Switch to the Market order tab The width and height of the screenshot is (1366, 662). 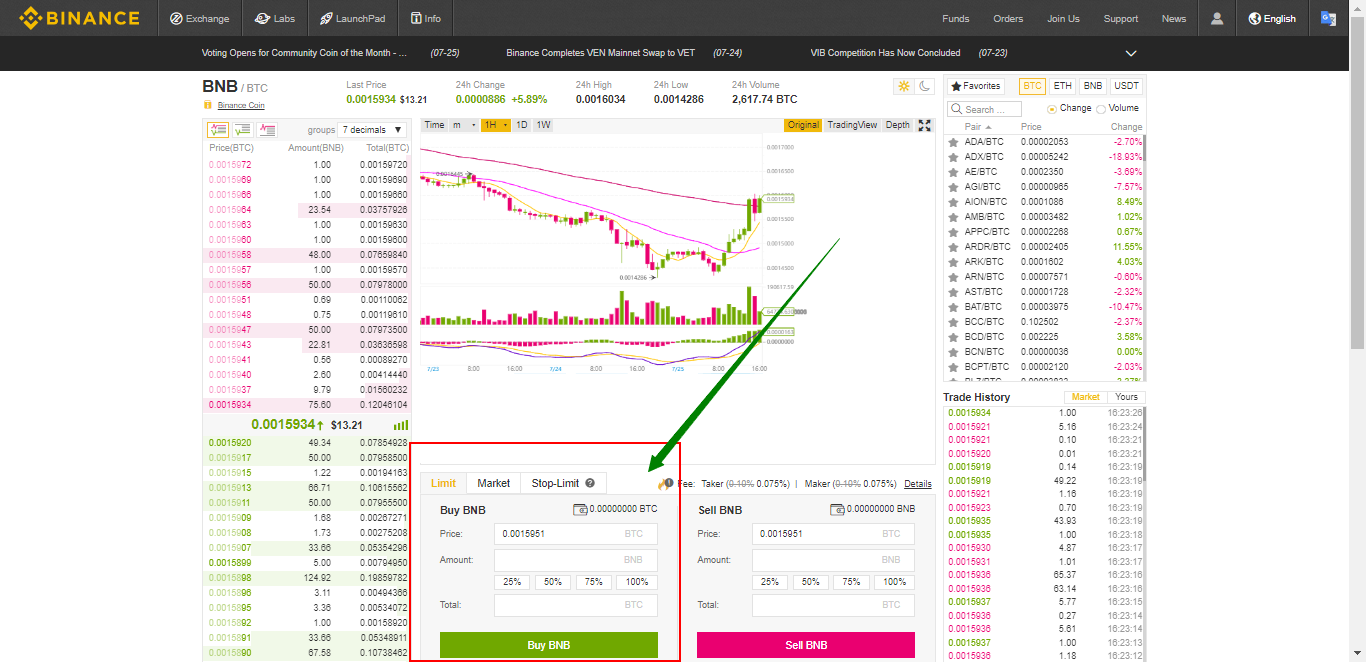[494, 483]
